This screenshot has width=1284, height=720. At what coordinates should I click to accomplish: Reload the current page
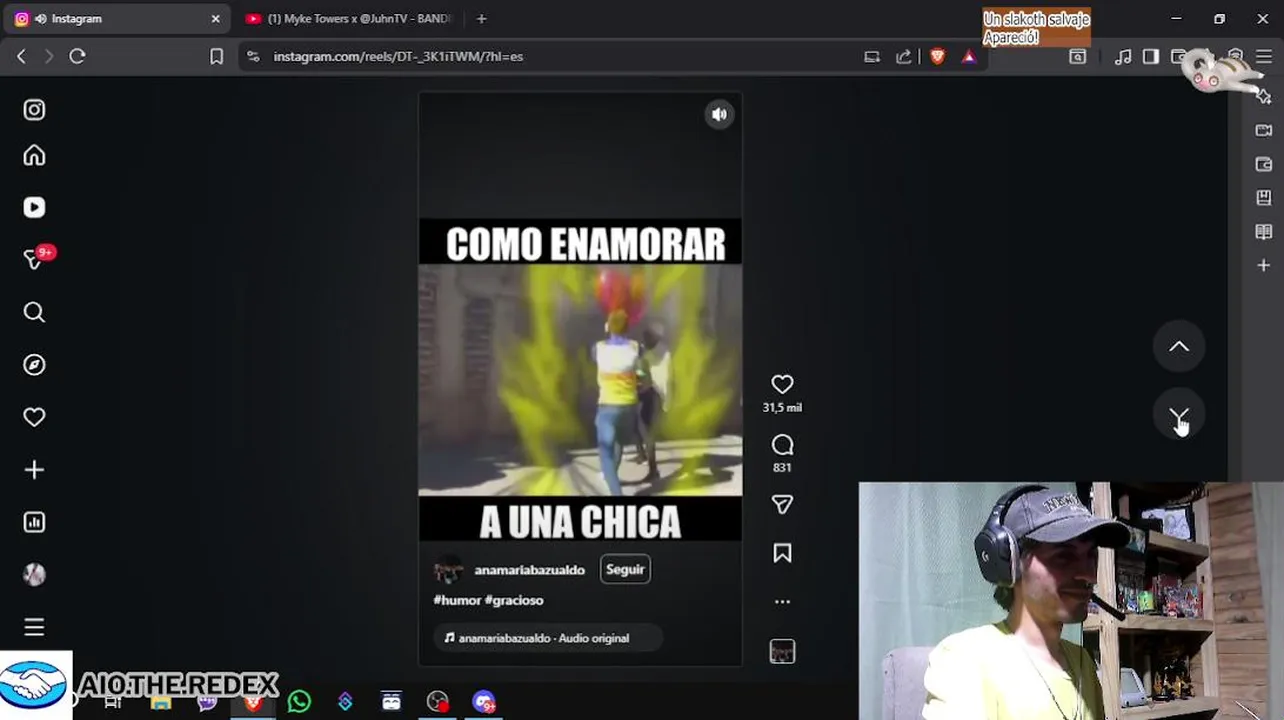click(x=77, y=57)
